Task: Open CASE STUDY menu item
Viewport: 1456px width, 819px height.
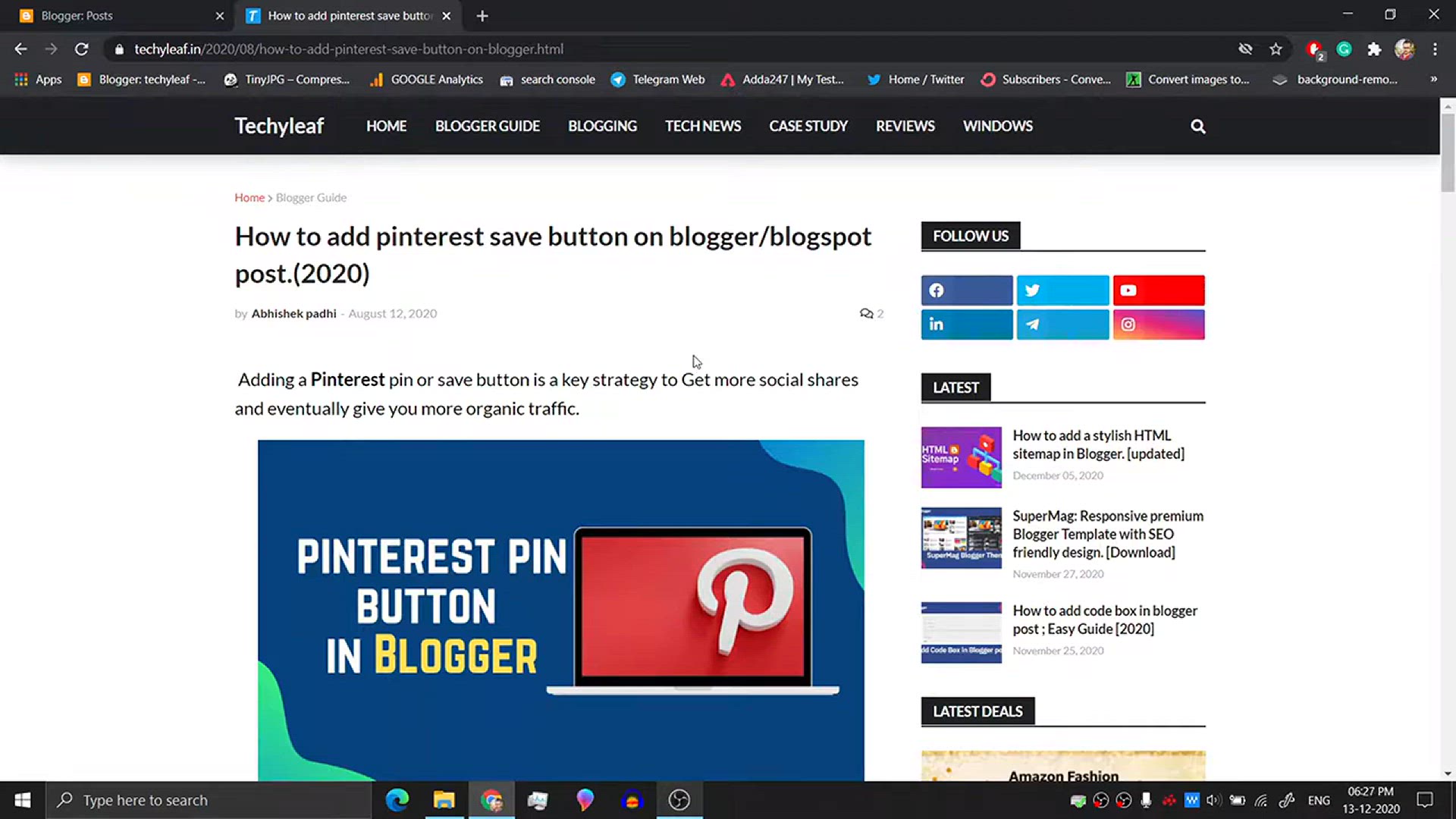Action: (808, 127)
